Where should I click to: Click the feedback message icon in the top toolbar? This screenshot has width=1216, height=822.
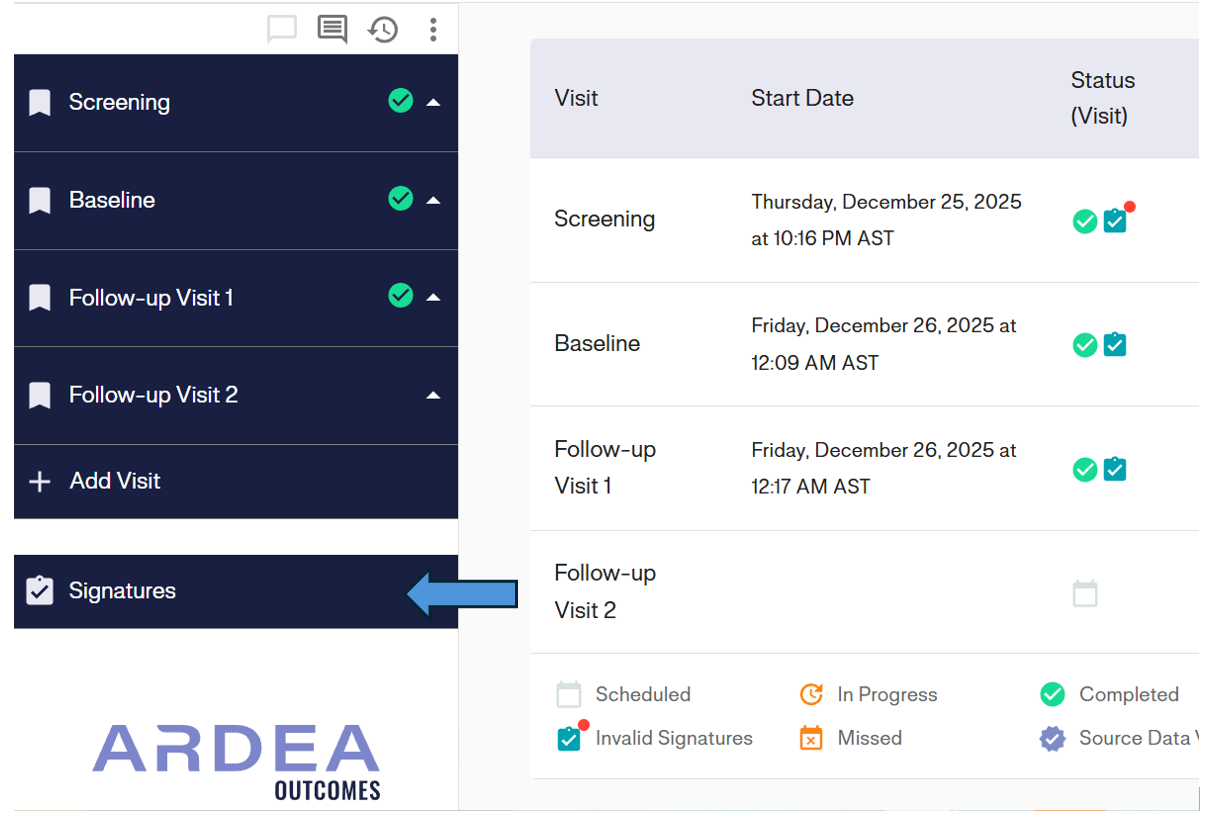331,29
